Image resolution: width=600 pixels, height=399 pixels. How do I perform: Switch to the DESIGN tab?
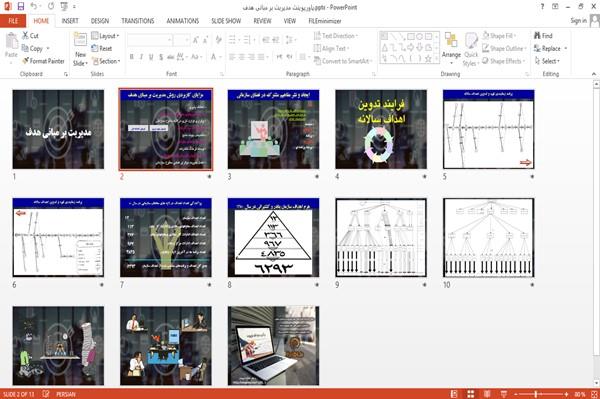100,21
